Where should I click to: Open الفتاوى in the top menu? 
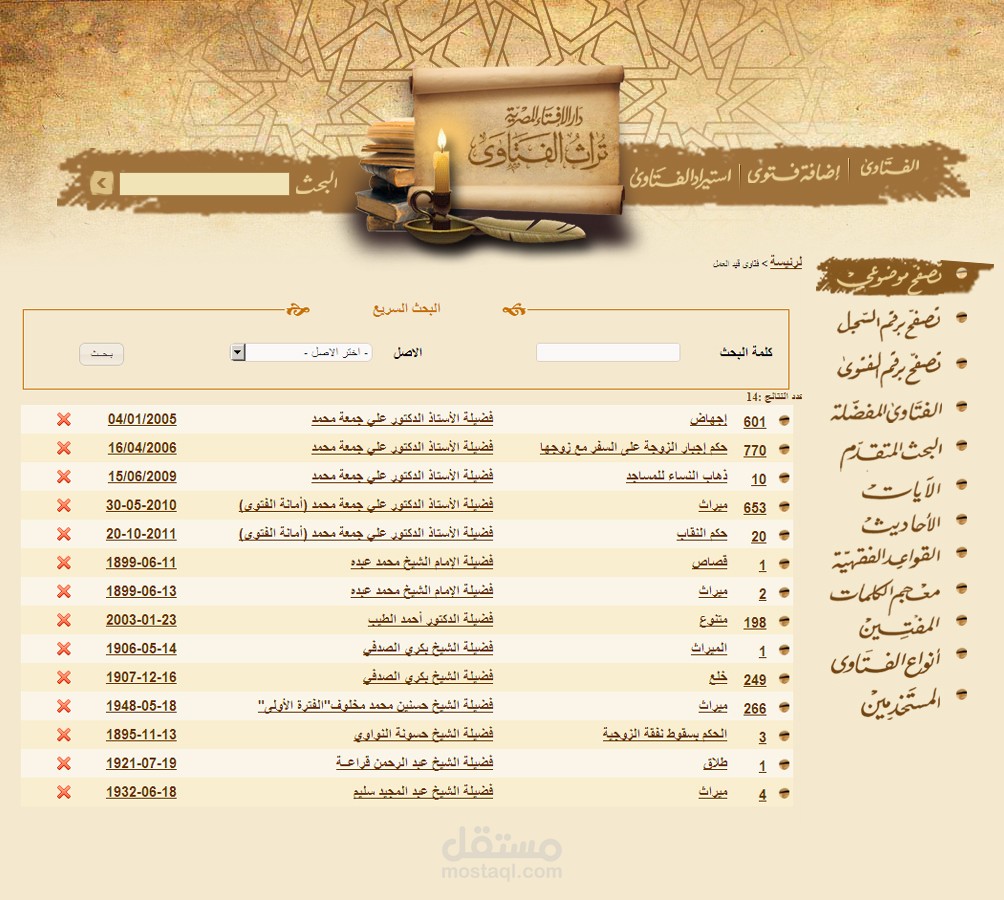889,168
